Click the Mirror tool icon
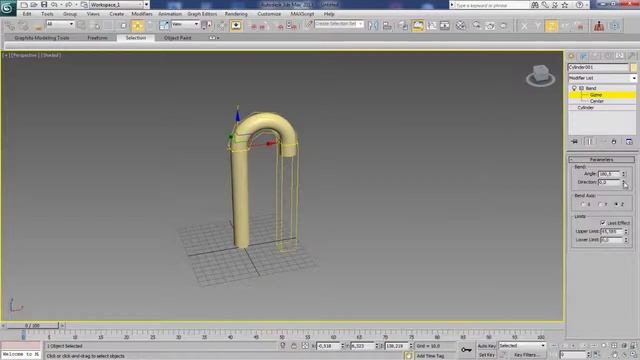Viewport: 640px width, 360px height. (373, 26)
